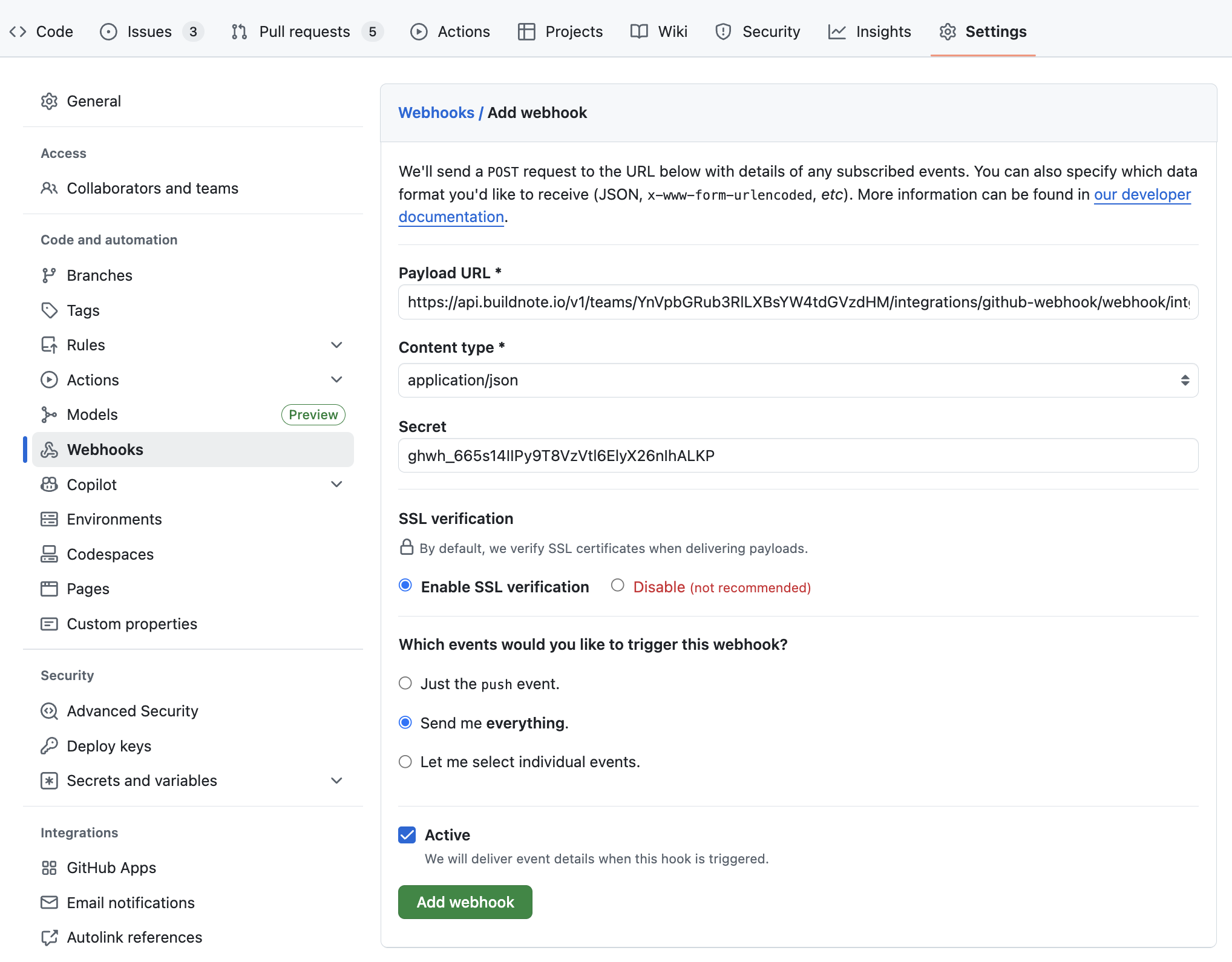Select Disable SSL verification radio button
The height and width of the screenshot is (962, 1232).
point(618,585)
